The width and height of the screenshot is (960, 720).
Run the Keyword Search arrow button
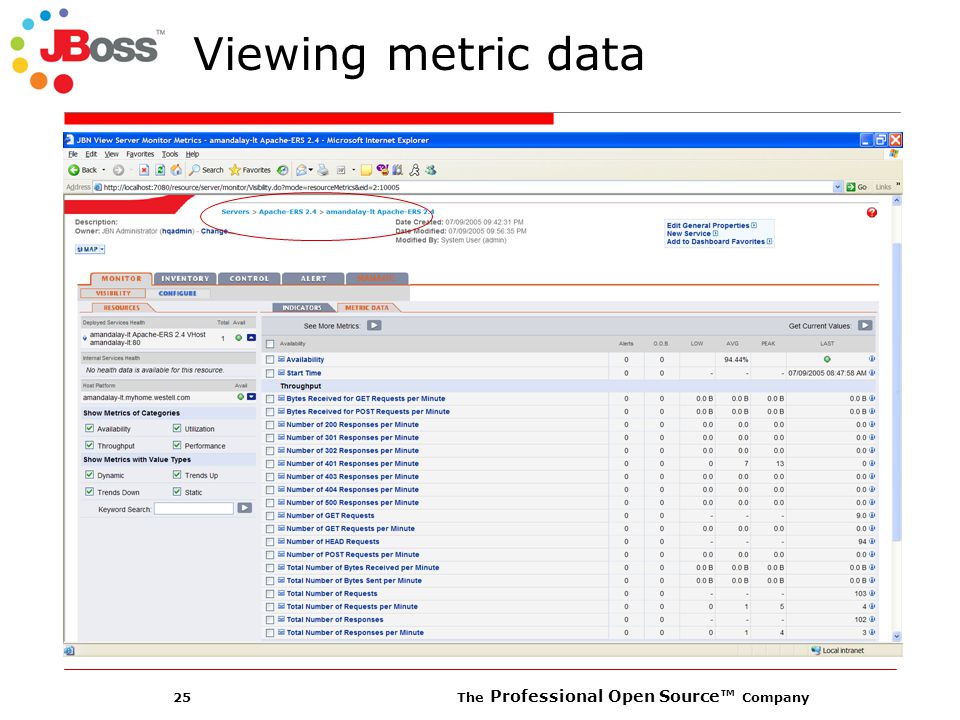pos(244,508)
